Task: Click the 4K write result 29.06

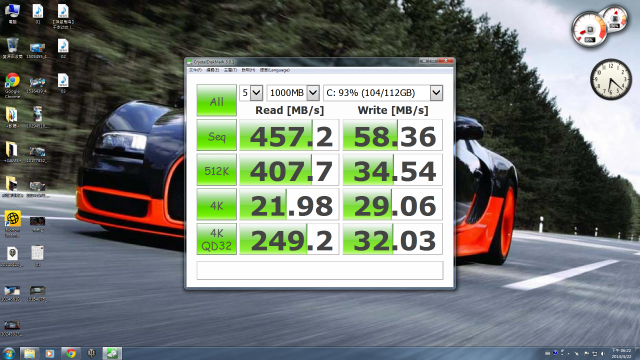Action: (393, 204)
